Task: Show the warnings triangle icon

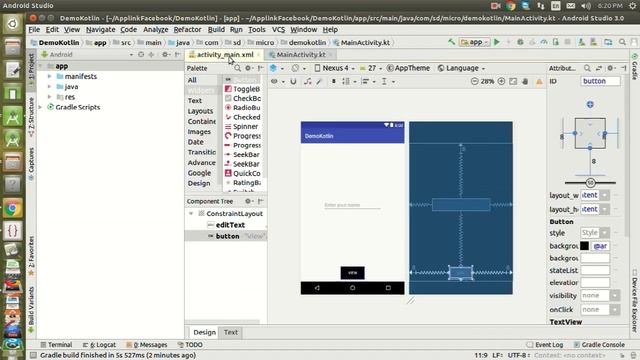Action: pyautogui.click(x=539, y=81)
